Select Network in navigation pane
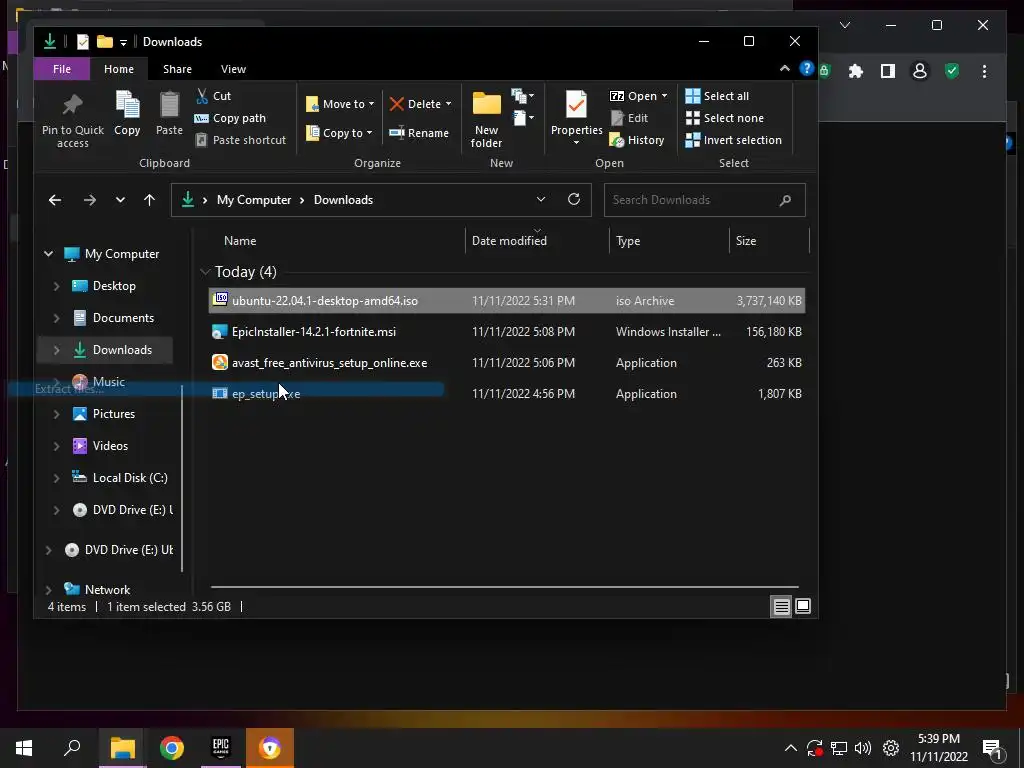Screen dimensions: 1024x768 [x=97, y=590]
